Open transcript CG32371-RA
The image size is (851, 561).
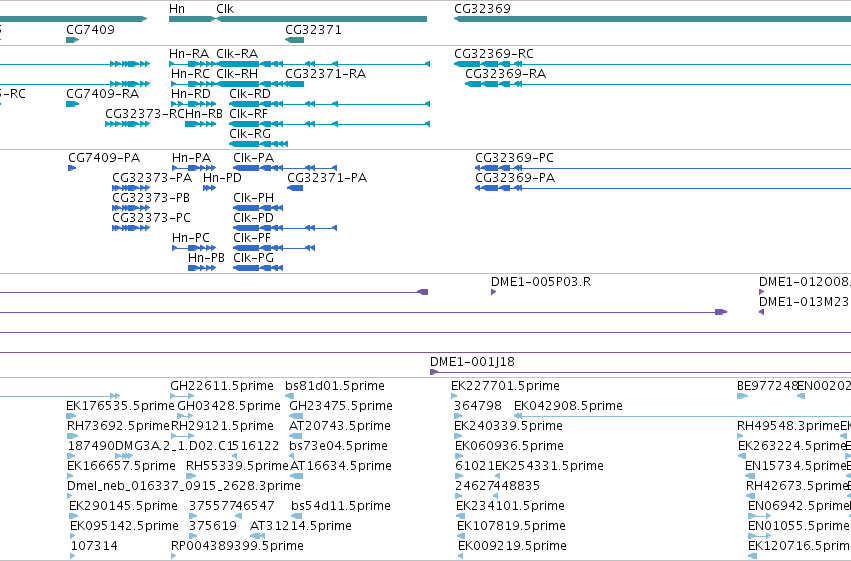pos(325,74)
